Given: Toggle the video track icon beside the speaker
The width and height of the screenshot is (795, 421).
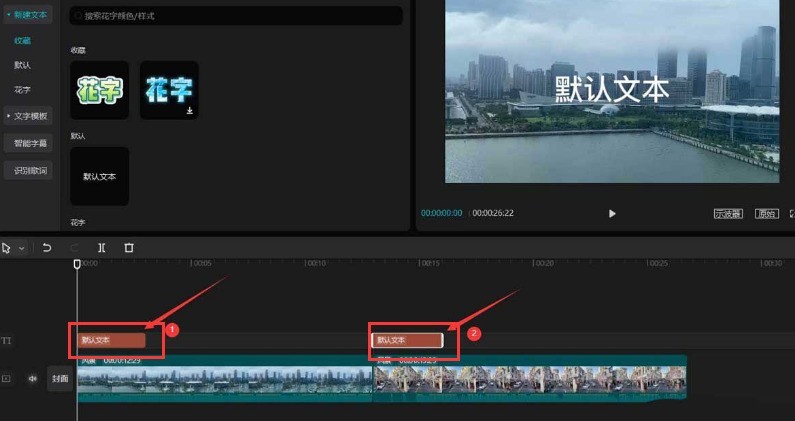Looking at the screenshot, I should pos(7,379).
